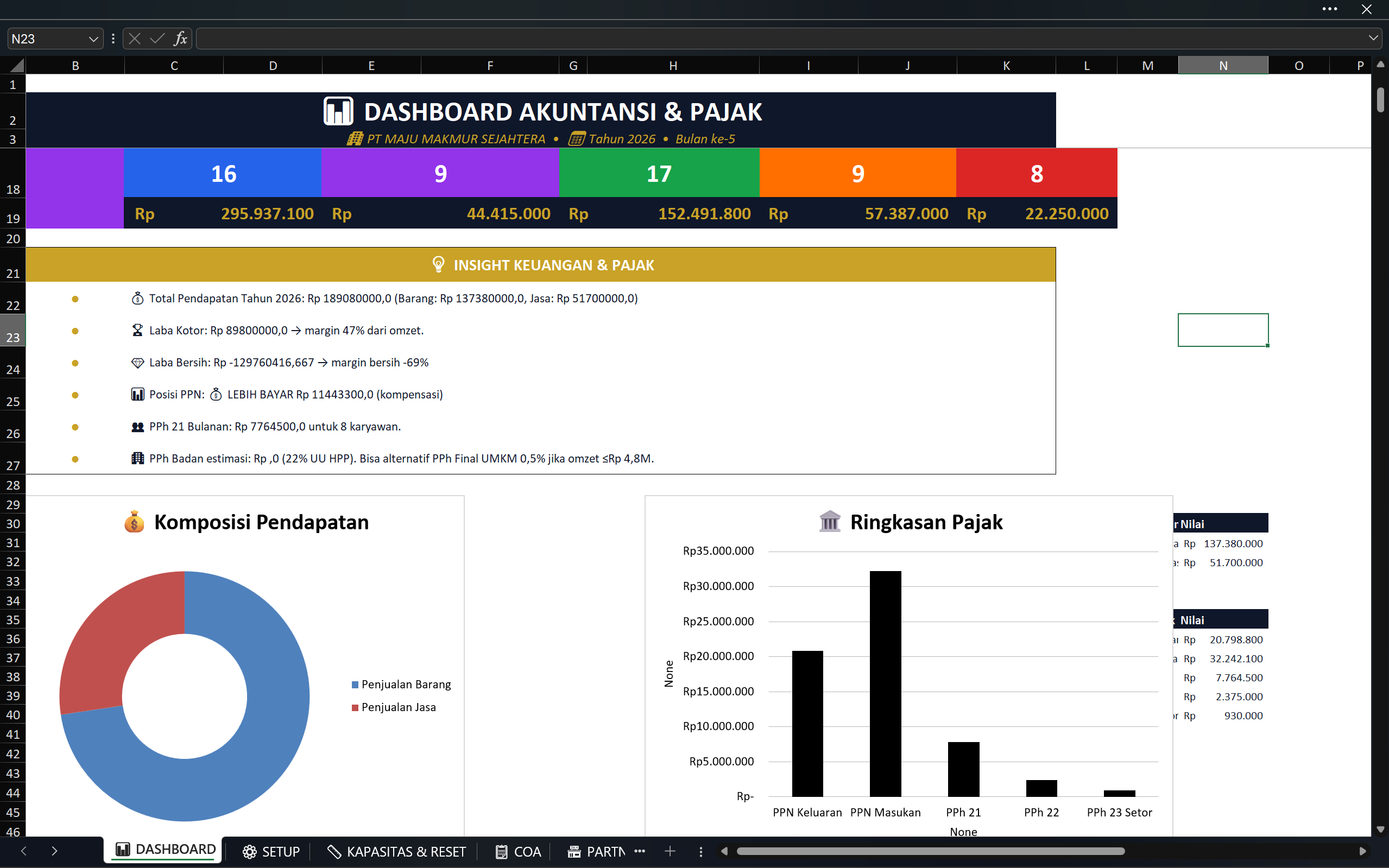
Task: Click the horizontal scrollbar thumb
Action: 930,851
